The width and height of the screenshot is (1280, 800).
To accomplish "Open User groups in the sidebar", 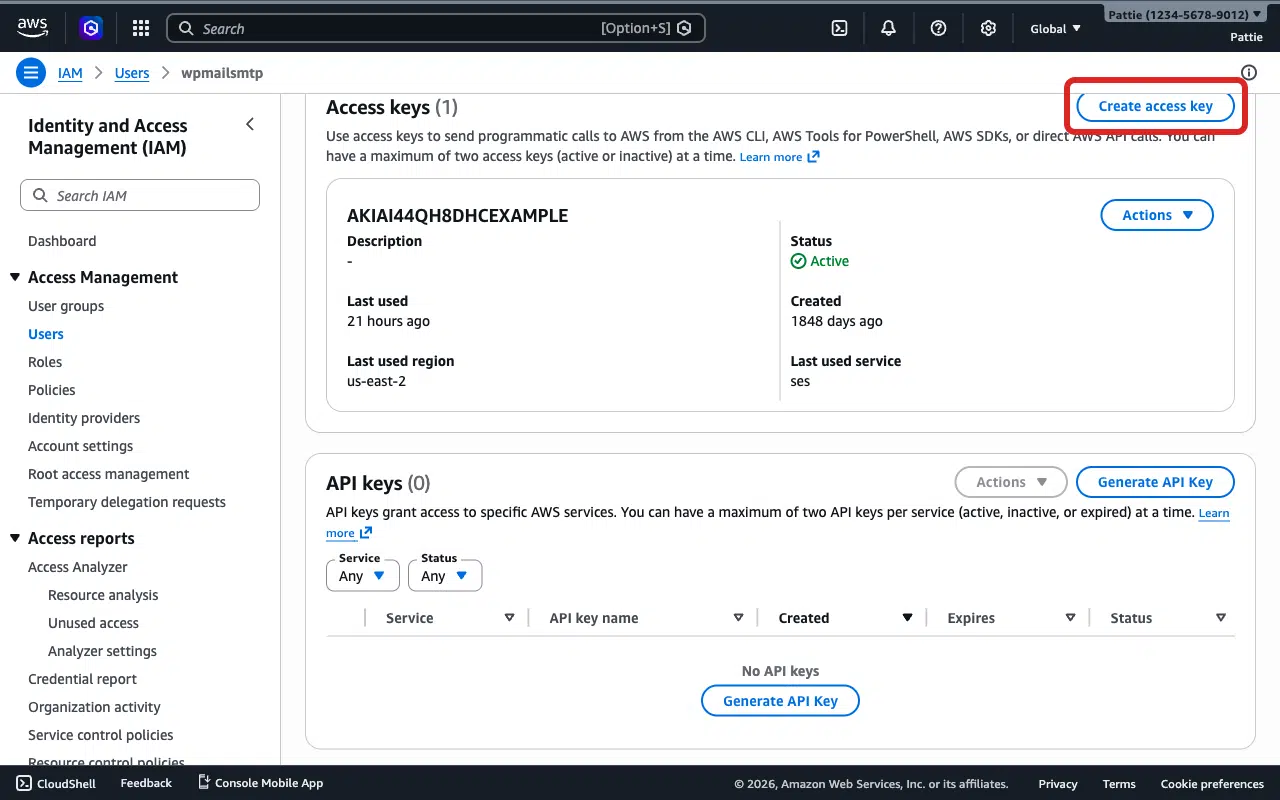I will pos(66,306).
